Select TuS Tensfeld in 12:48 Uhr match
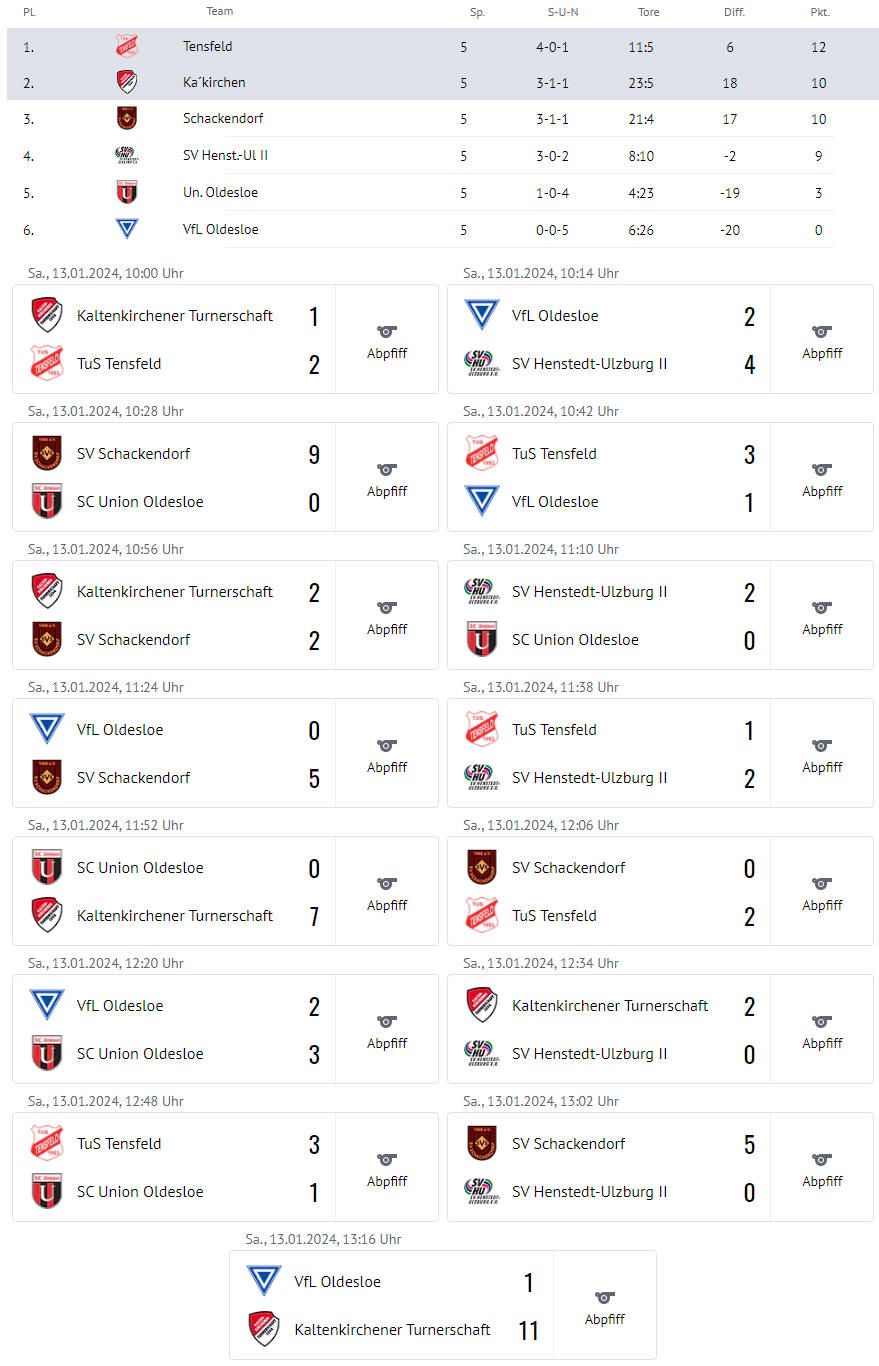The height and width of the screenshot is (1366, 879). (x=119, y=1143)
